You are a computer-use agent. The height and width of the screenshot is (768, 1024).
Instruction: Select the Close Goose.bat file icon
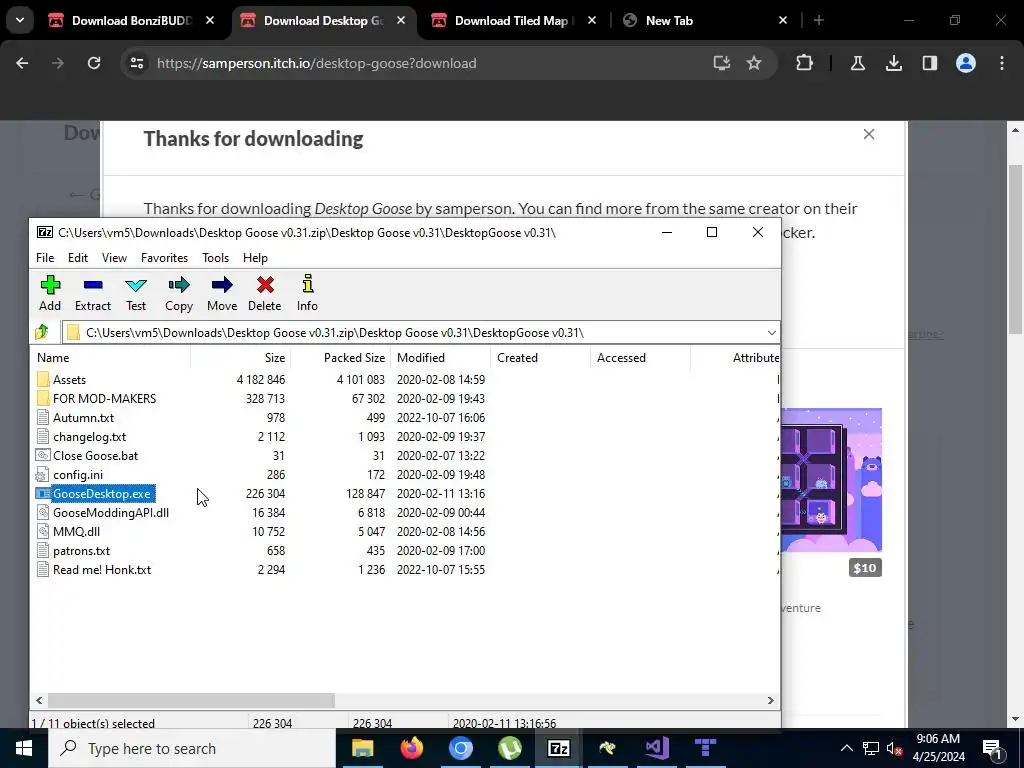[43, 456]
